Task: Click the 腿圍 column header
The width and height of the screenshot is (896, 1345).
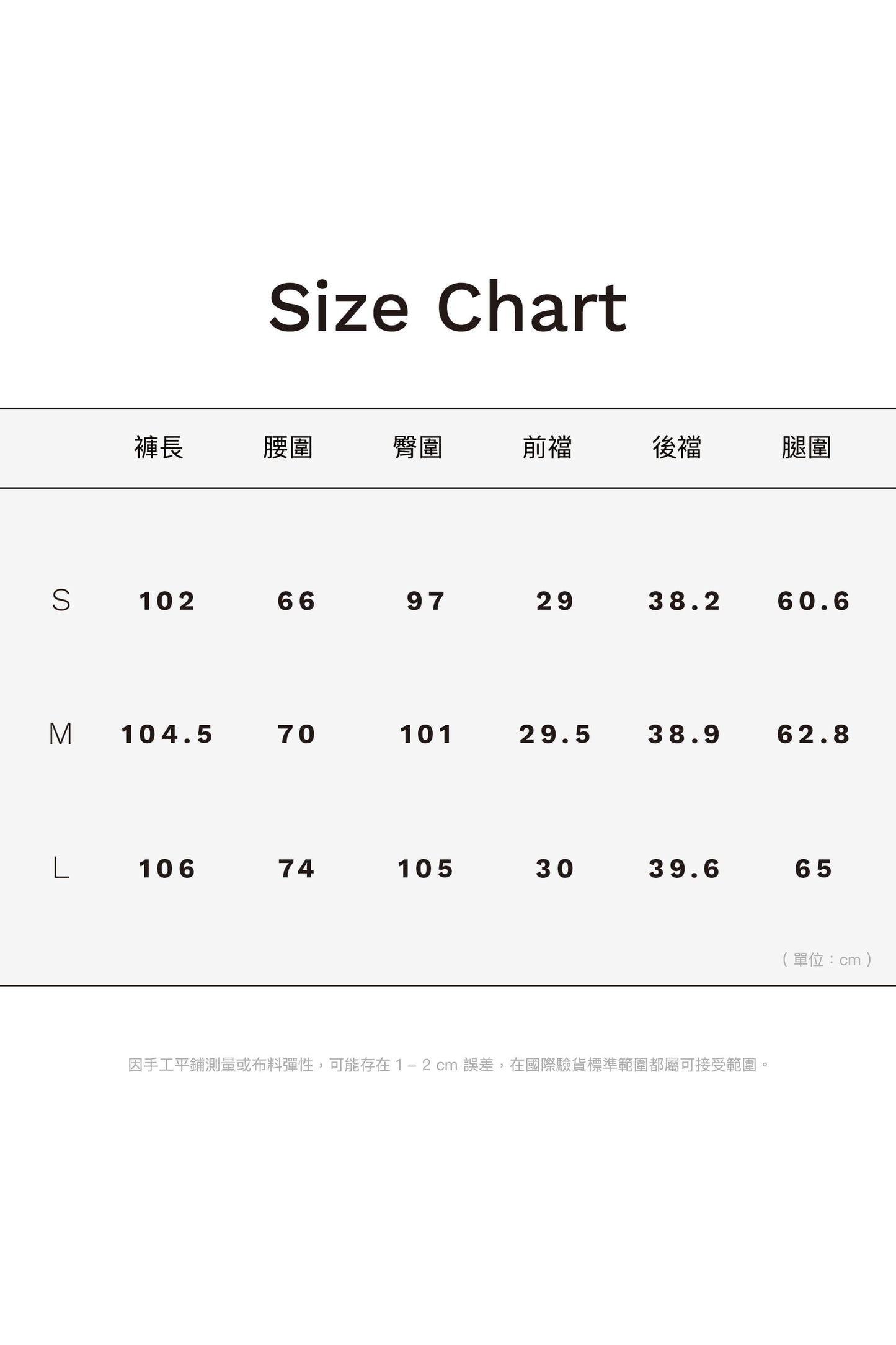Action: (x=806, y=447)
